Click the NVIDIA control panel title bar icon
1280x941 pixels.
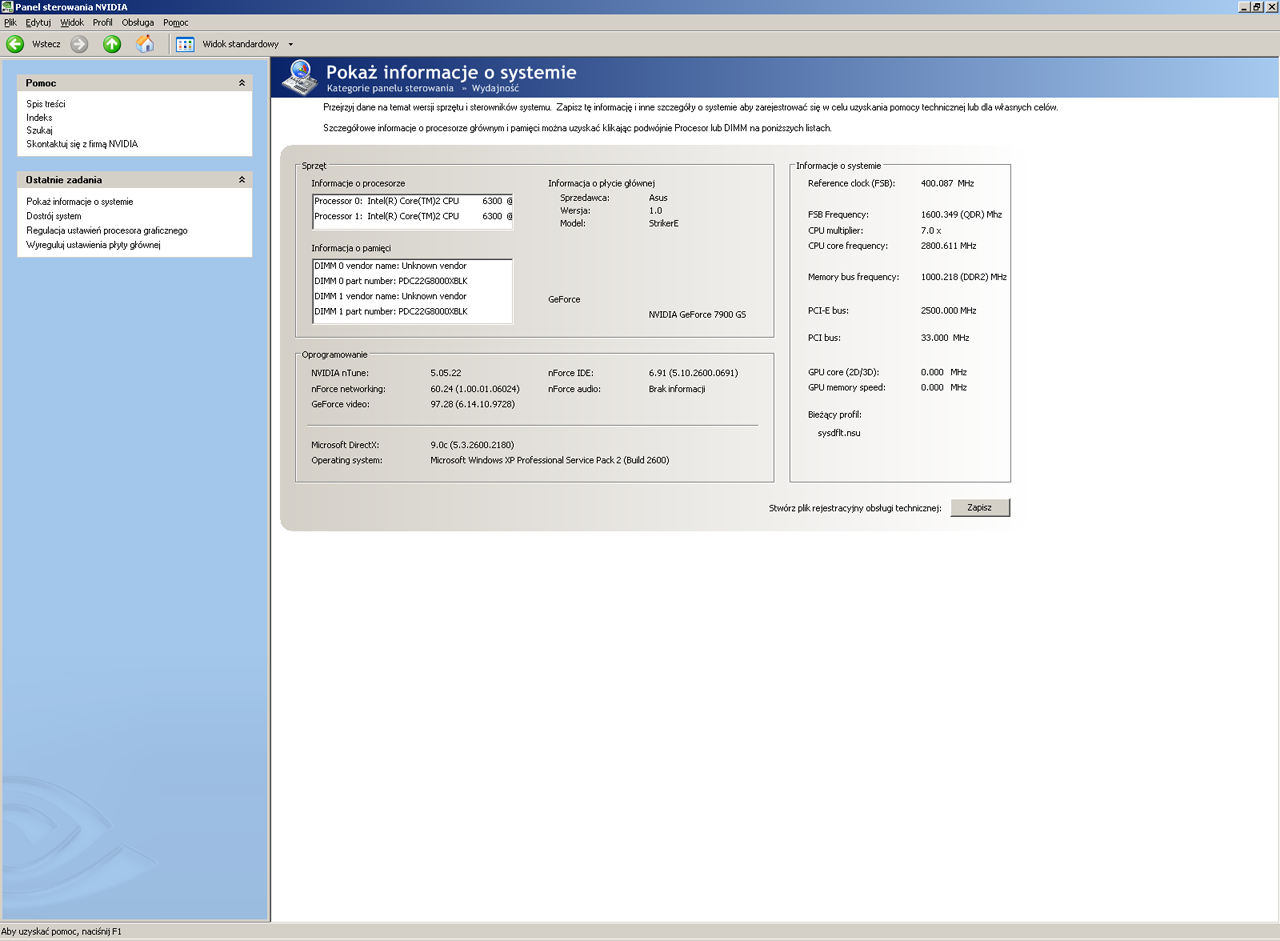7,6
